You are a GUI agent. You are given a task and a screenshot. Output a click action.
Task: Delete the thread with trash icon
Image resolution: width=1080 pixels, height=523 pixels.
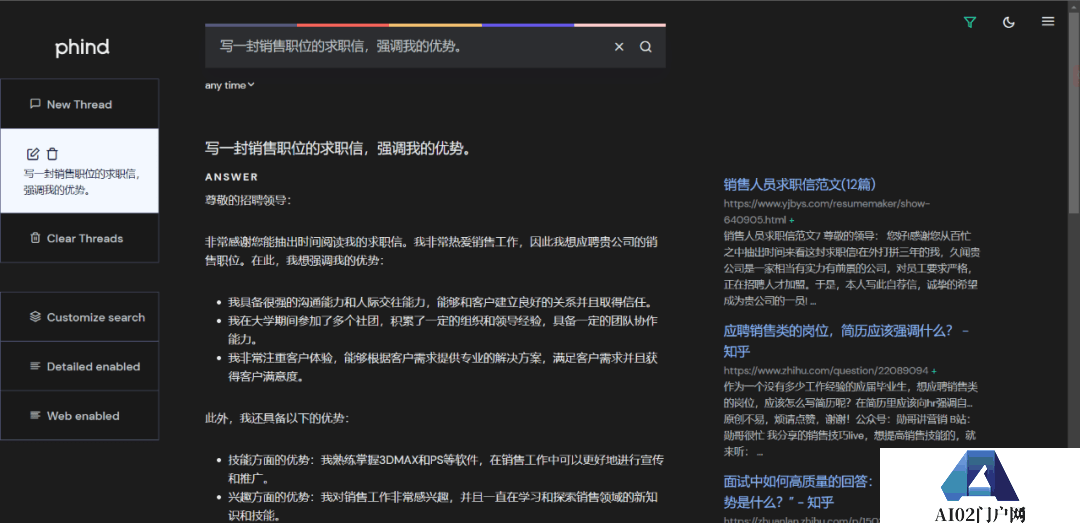pos(52,154)
